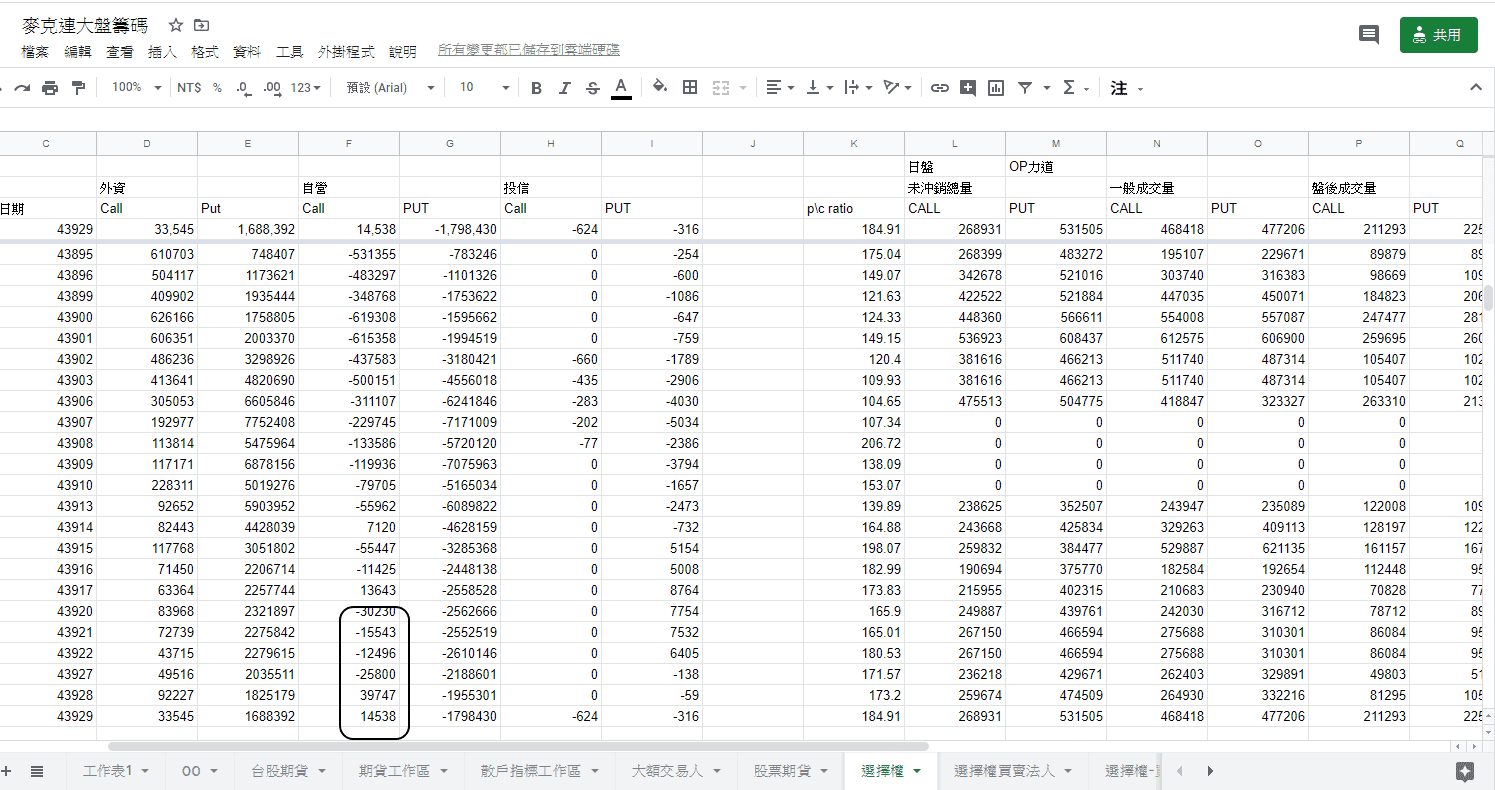Click the green 共用 share button
Viewport: 1495px width, 790px height.
point(1438,35)
